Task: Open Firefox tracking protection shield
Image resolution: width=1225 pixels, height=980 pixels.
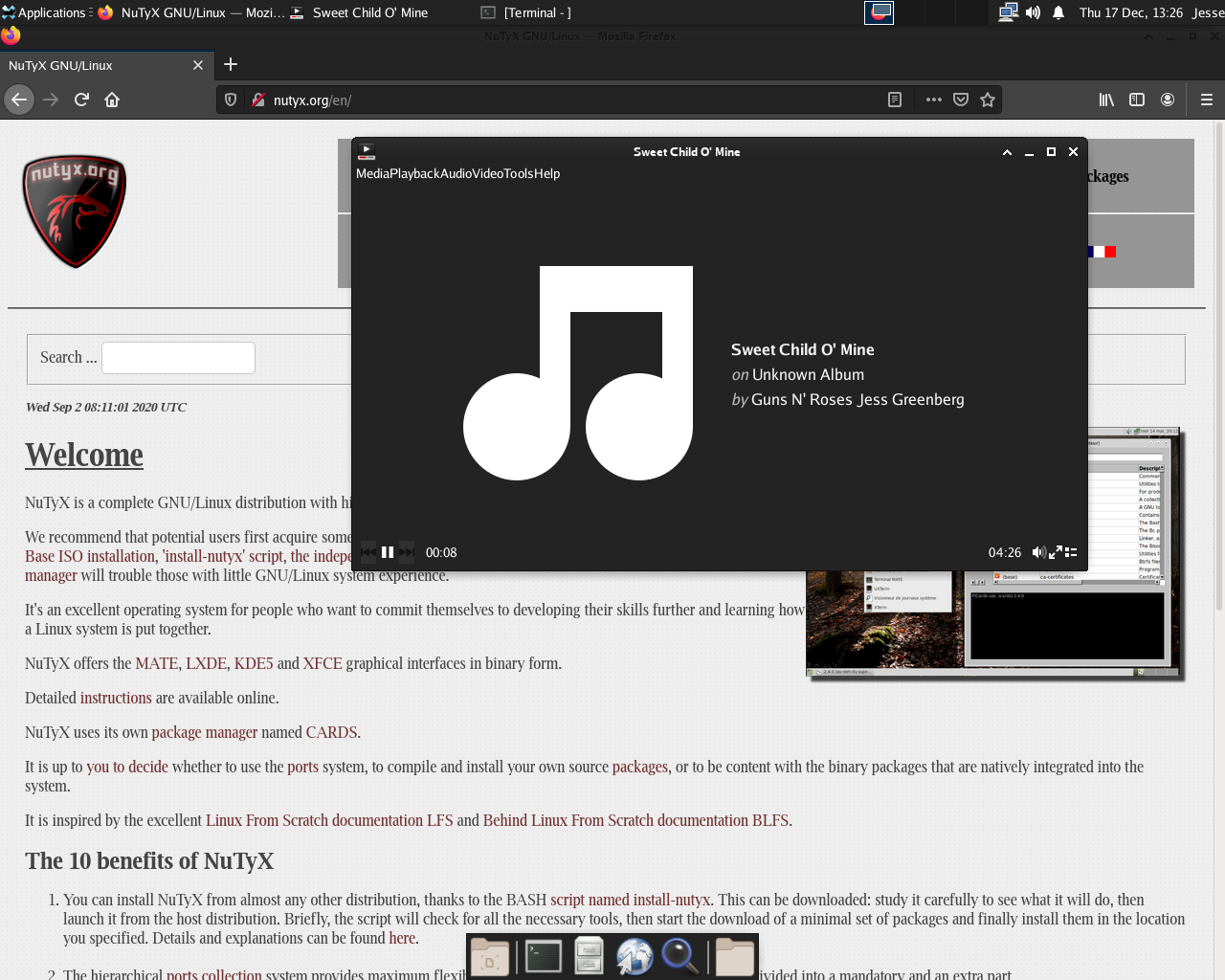Action: tap(231, 100)
